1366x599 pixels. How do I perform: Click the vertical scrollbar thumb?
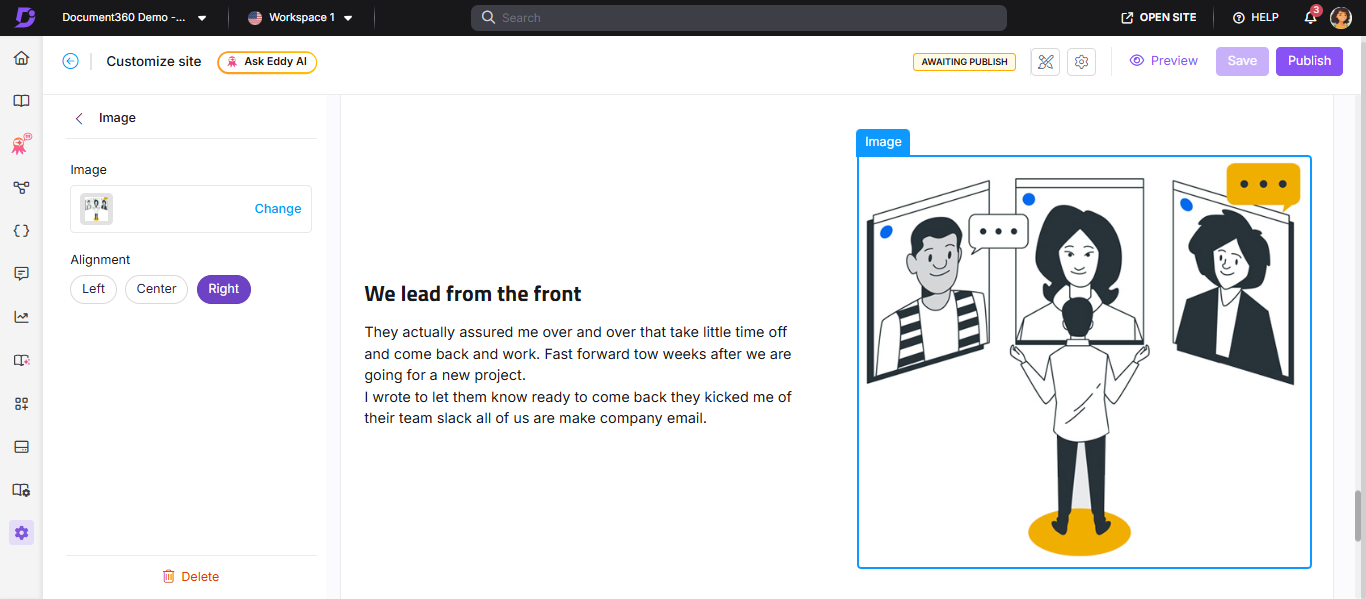[x=1358, y=515]
